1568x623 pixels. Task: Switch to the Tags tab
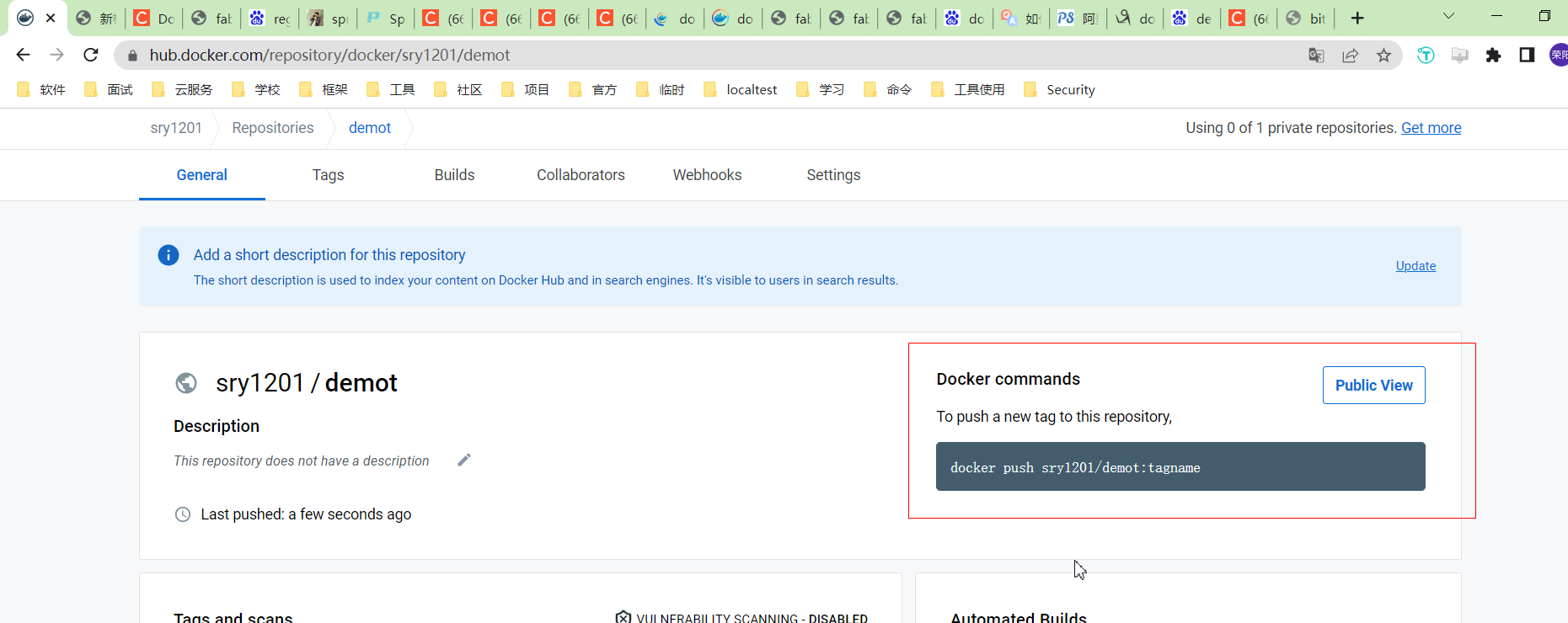(329, 175)
